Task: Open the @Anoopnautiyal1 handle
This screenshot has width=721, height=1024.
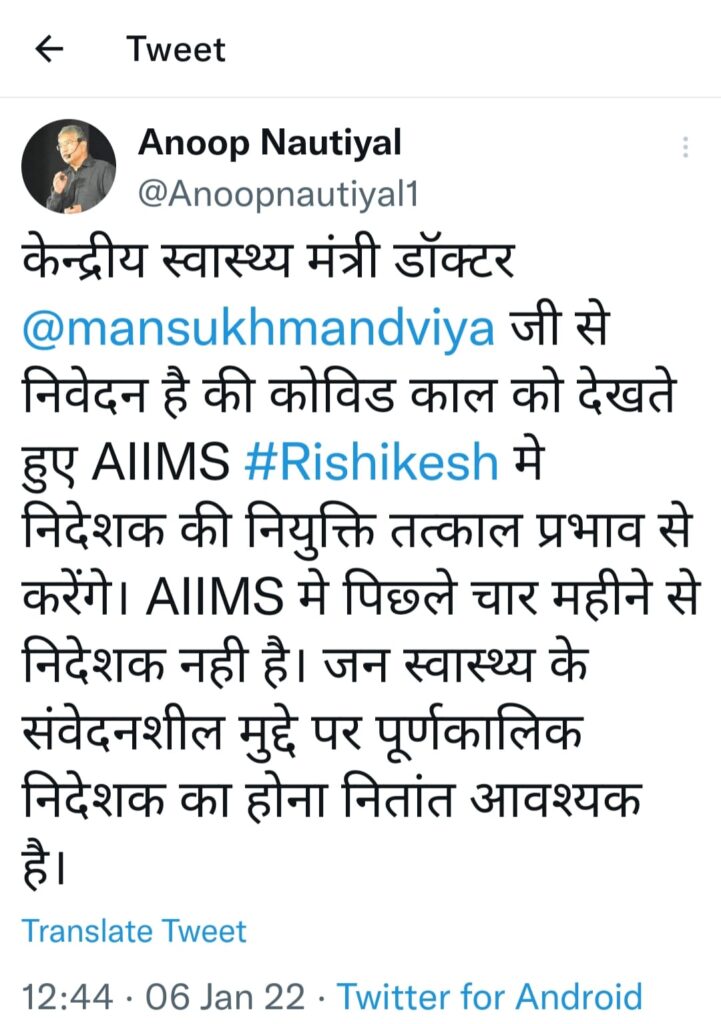Action: pos(278,195)
